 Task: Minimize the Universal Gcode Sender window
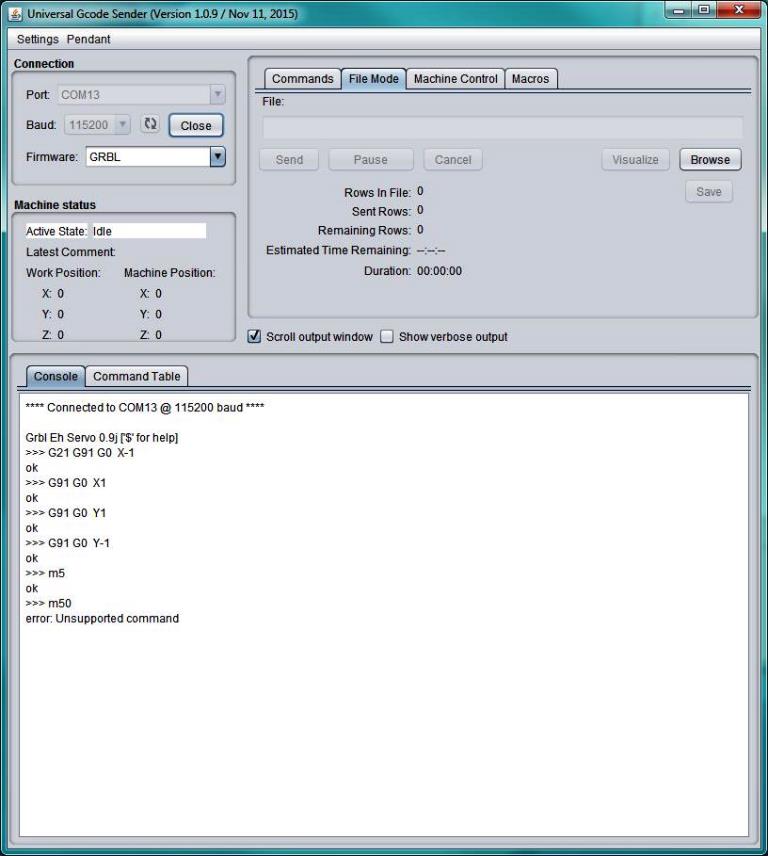pos(678,10)
